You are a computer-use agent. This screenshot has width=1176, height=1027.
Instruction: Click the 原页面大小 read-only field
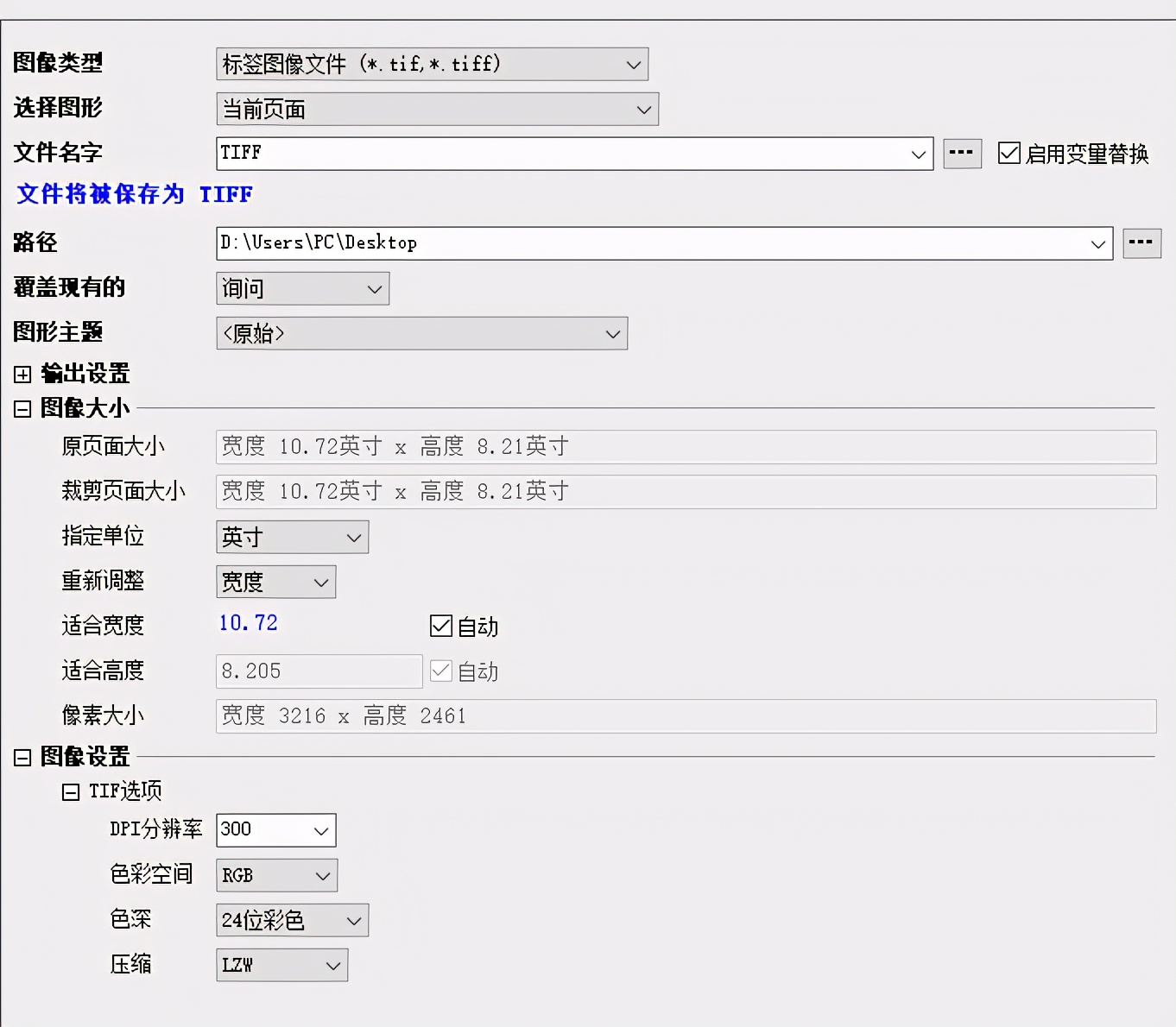click(686, 447)
